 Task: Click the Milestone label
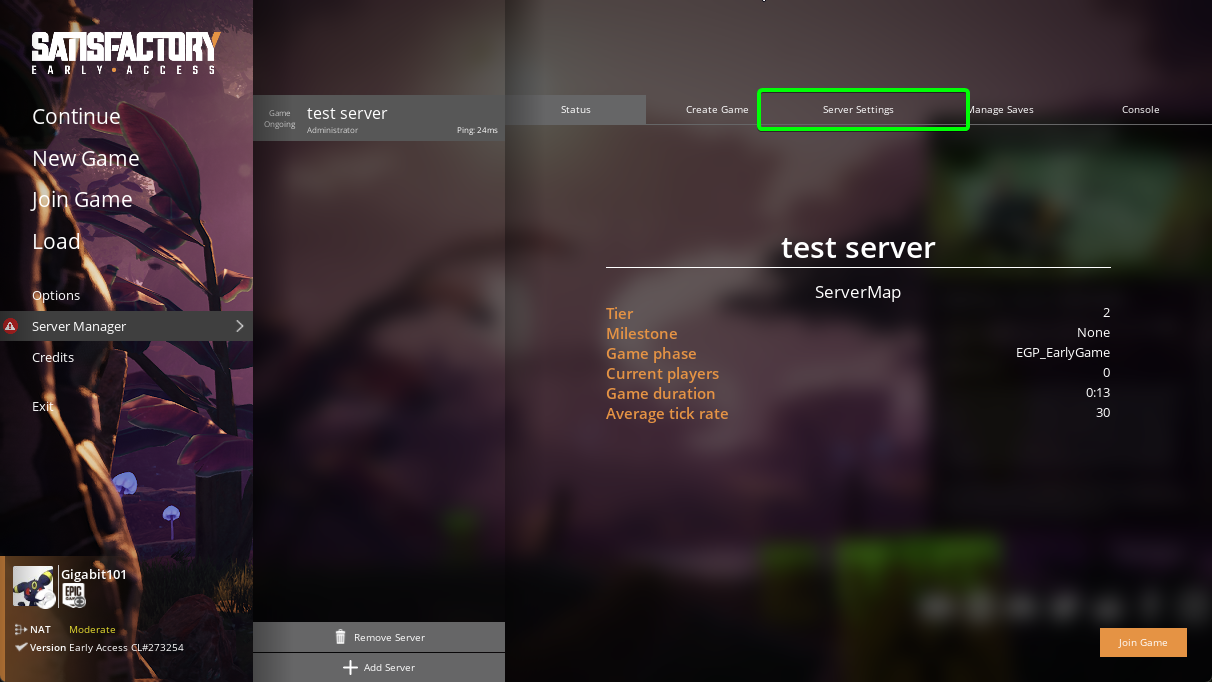click(x=642, y=333)
